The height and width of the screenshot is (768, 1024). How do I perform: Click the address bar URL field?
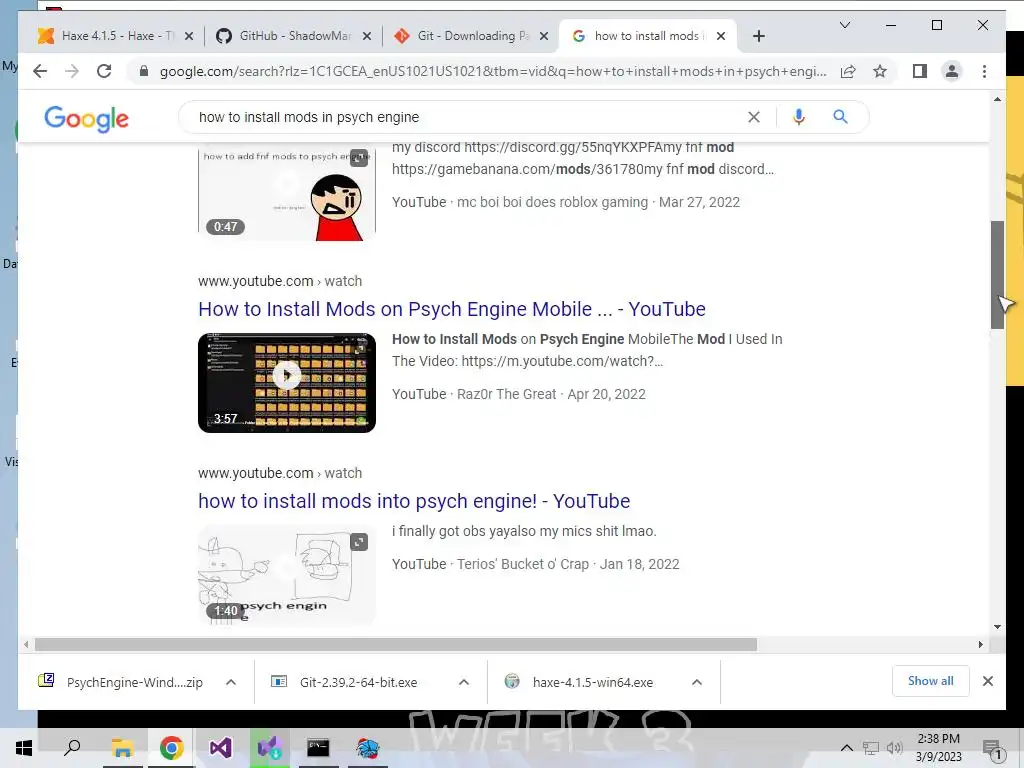(x=492, y=71)
